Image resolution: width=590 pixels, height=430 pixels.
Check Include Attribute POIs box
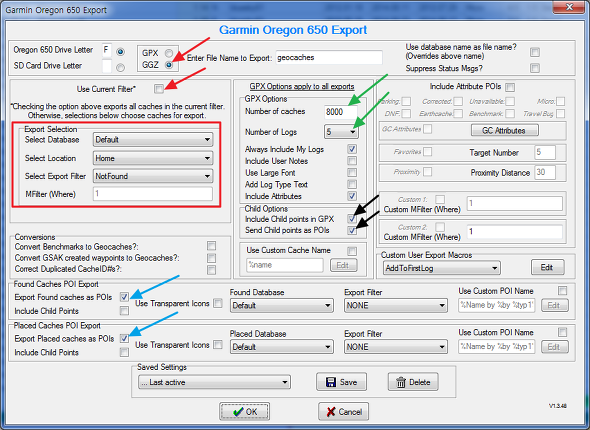[510, 87]
